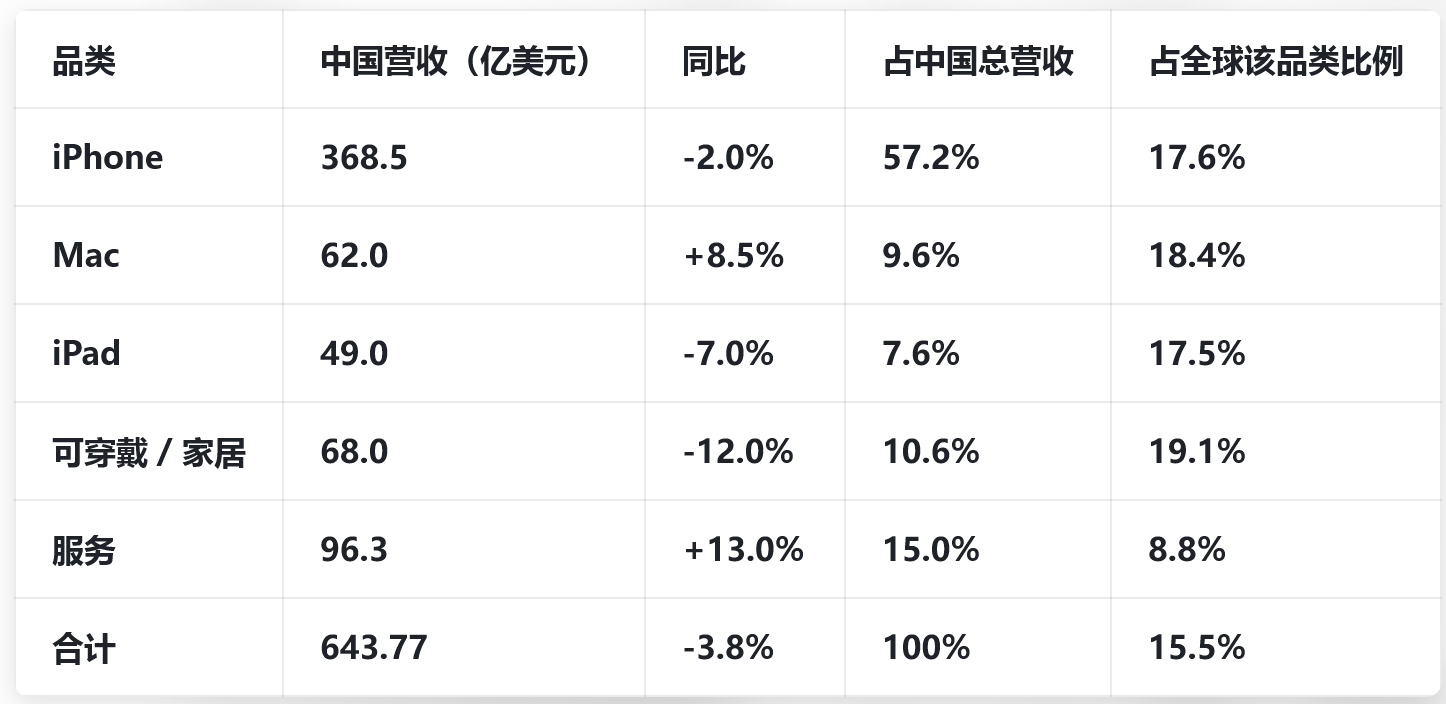Viewport: 1446px width, 704px height.
Task: Click the 服务 category cell
Action: (84, 550)
